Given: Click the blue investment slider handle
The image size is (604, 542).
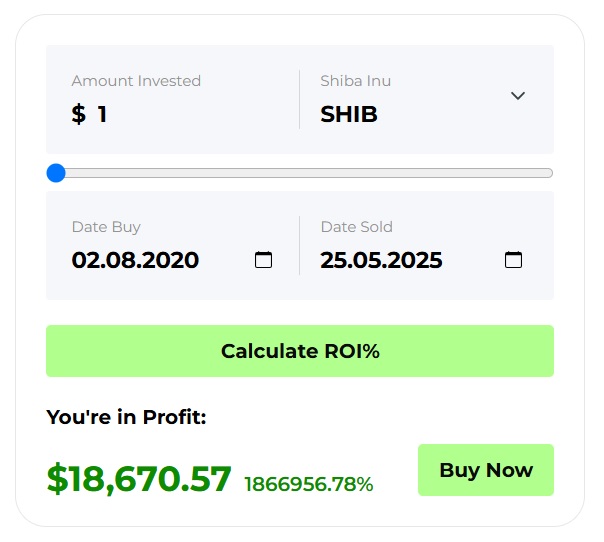Looking at the screenshot, I should pos(56,173).
